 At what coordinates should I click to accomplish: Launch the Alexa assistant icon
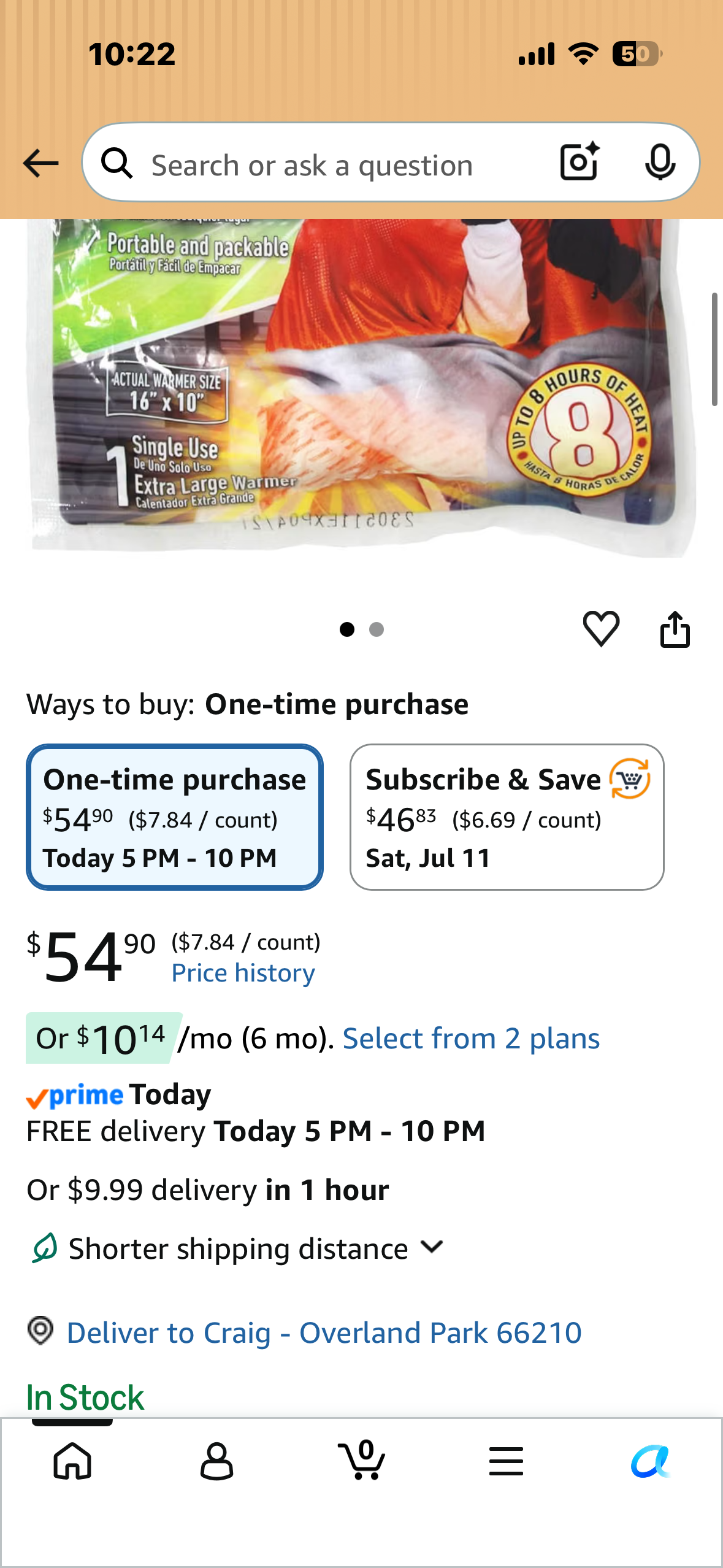(x=651, y=1461)
